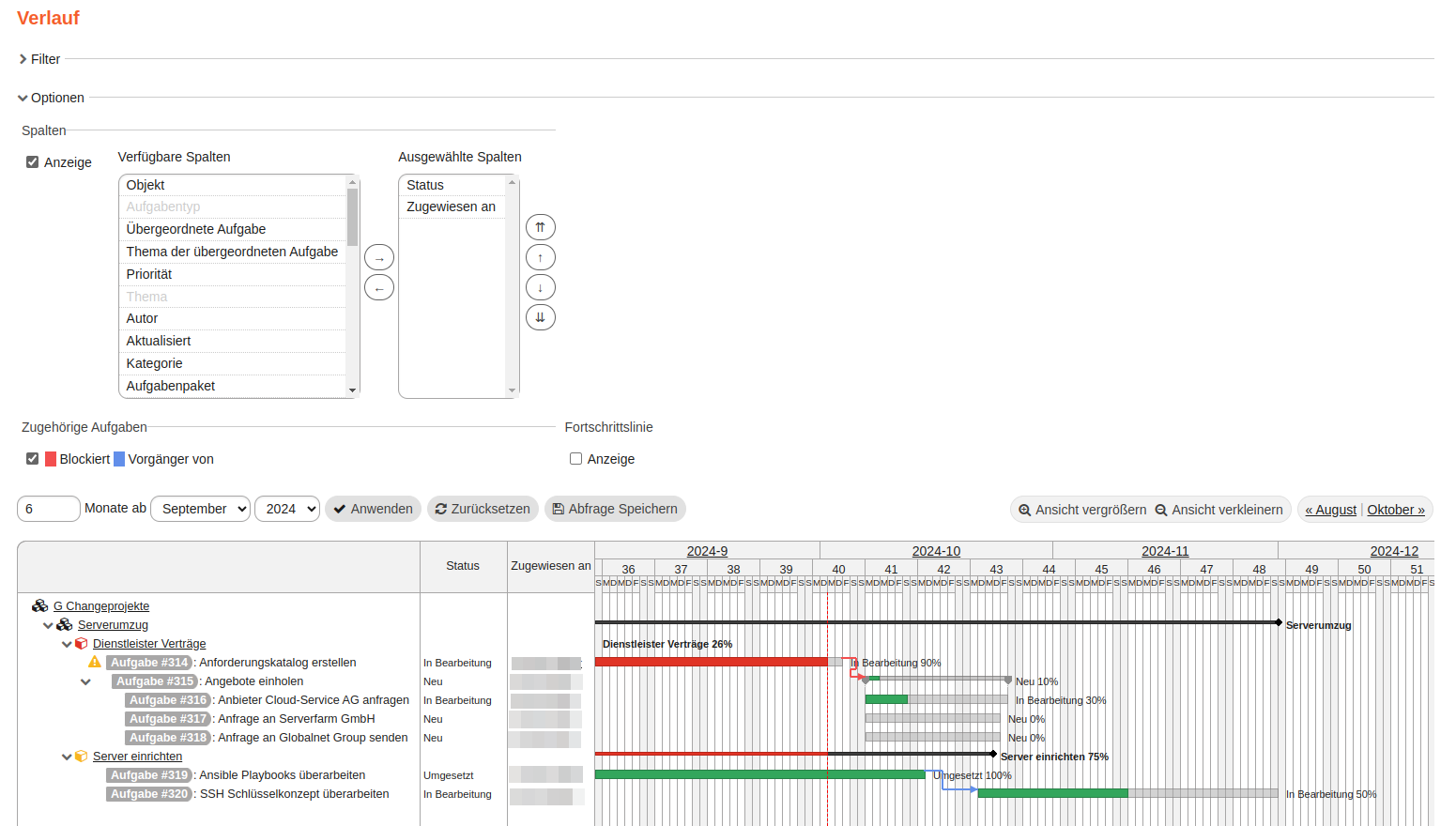This screenshot has height=826, width=1456.
Task: Move selected column to the top
Action: pyautogui.click(x=540, y=227)
